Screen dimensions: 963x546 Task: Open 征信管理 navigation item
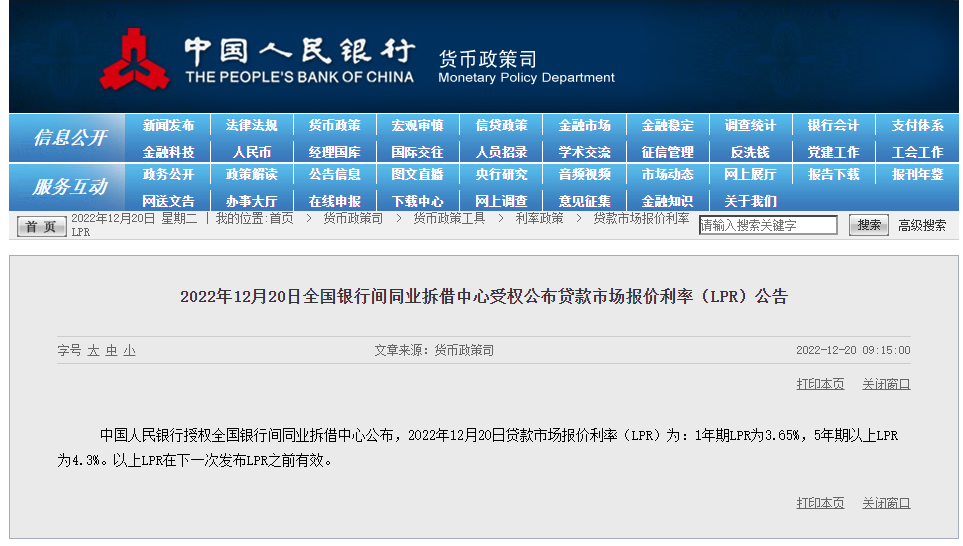point(668,152)
